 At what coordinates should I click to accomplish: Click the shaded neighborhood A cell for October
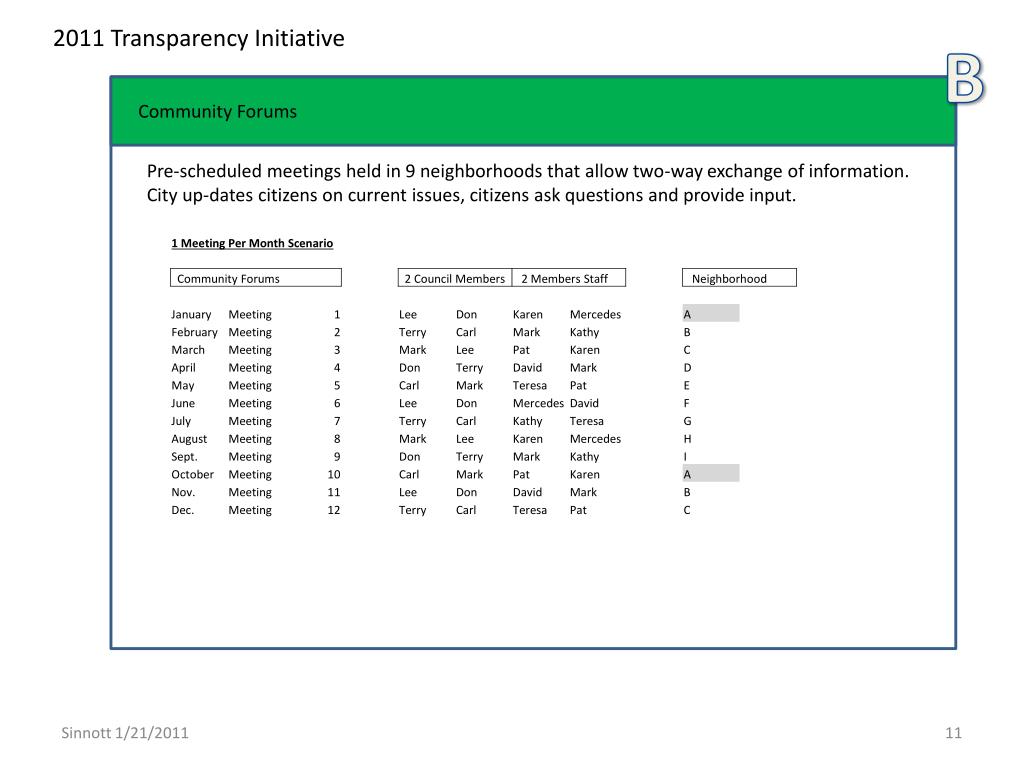(711, 473)
